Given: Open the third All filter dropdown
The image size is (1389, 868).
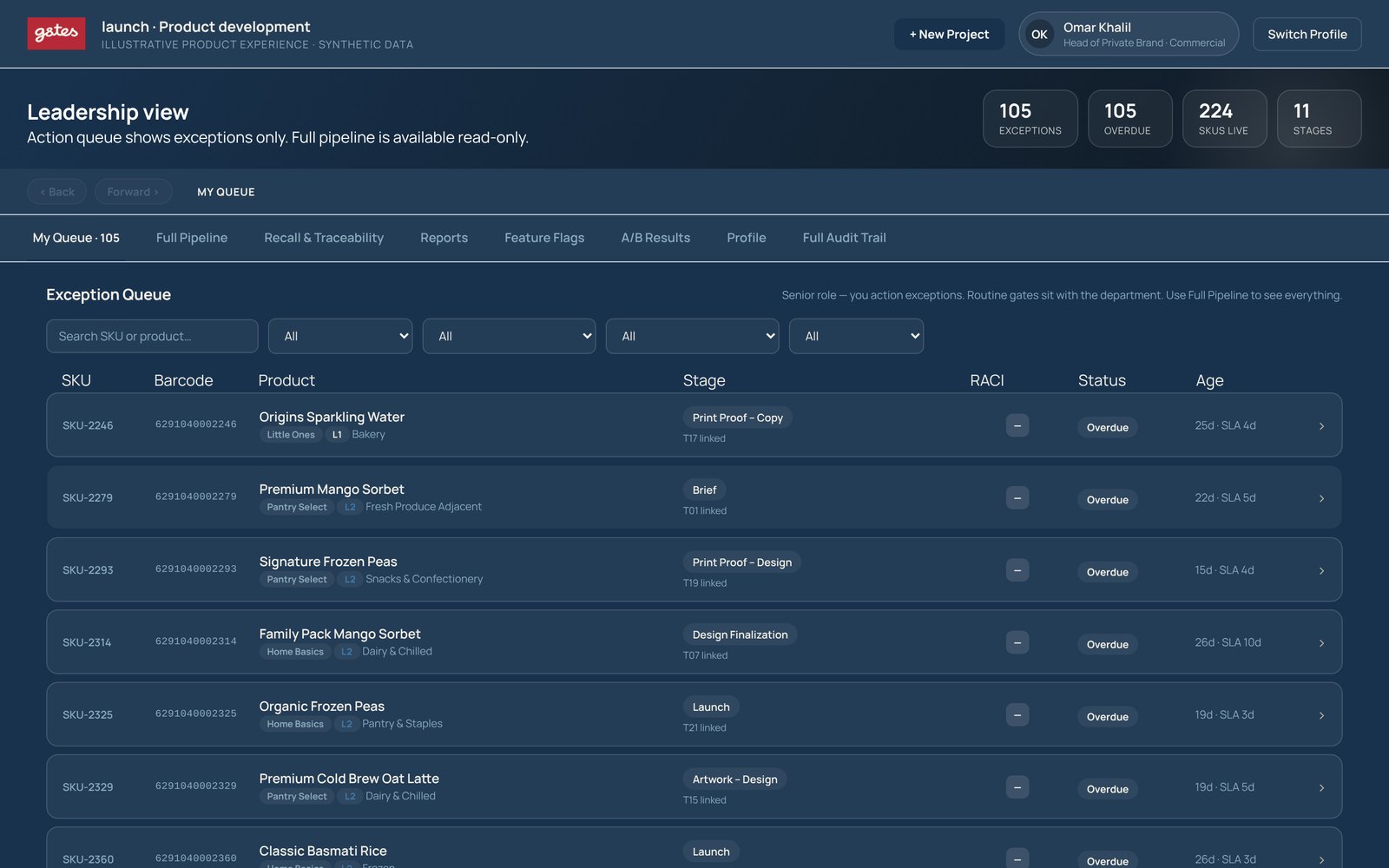Looking at the screenshot, I should (x=692, y=336).
